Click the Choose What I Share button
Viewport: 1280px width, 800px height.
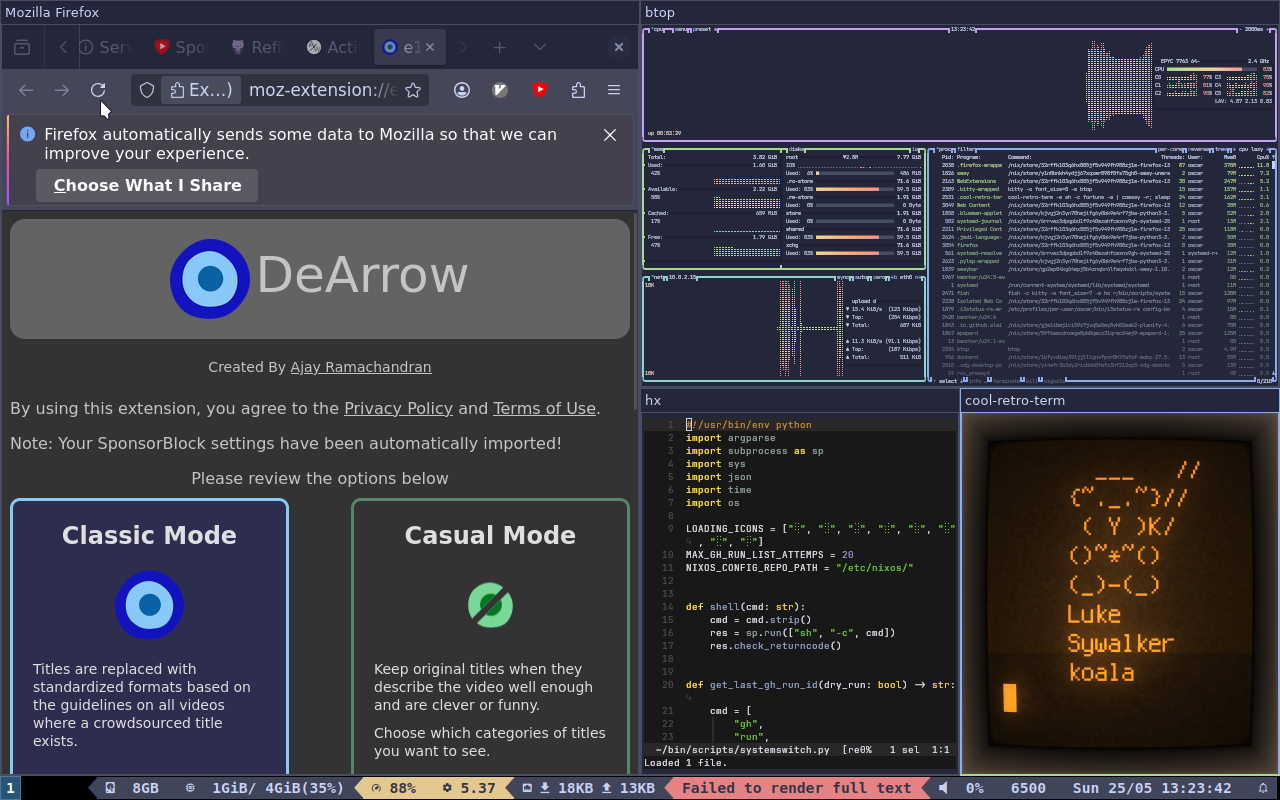[x=147, y=185]
